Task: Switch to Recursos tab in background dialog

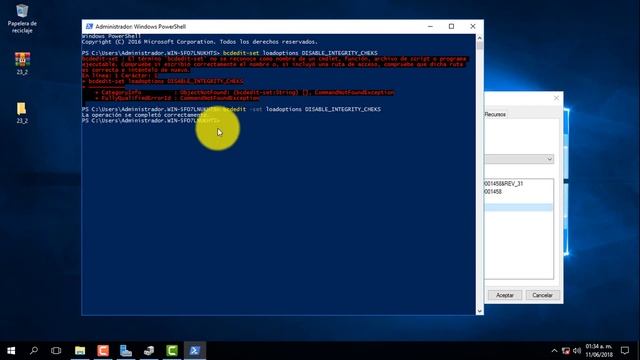Action: (x=495, y=114)
